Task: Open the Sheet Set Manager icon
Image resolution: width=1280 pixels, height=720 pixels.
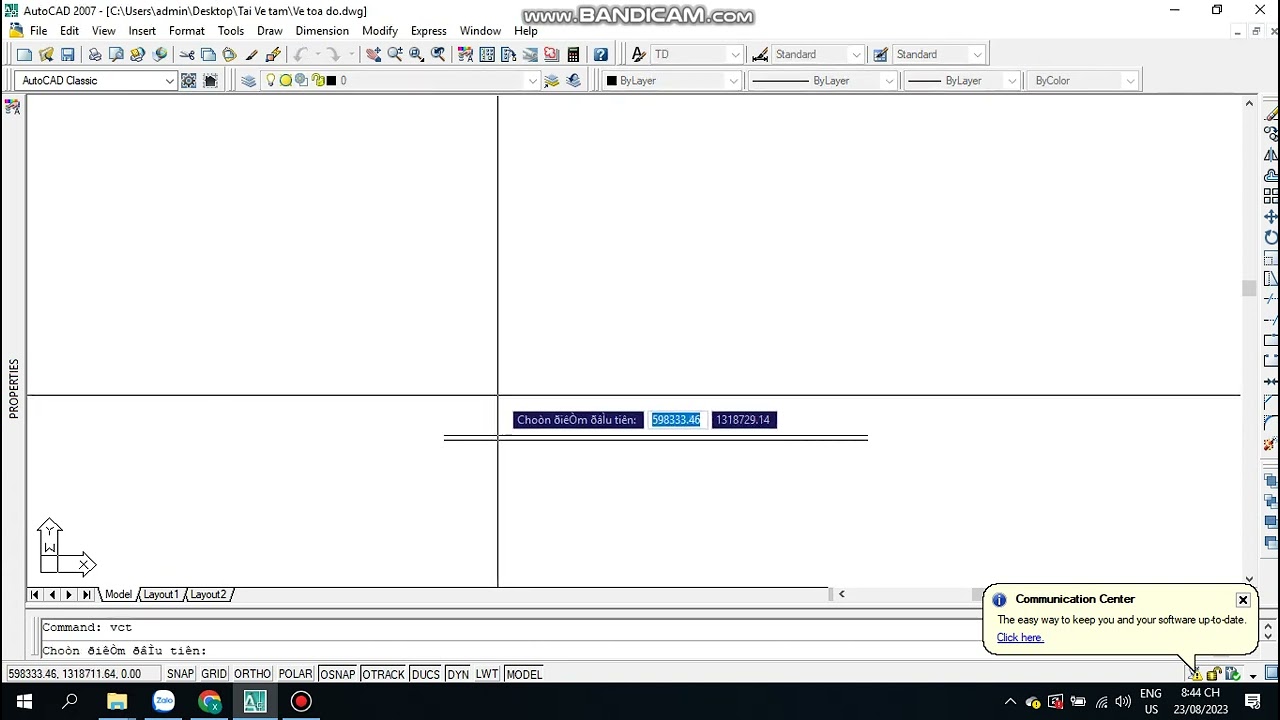Action: [530, 54]
